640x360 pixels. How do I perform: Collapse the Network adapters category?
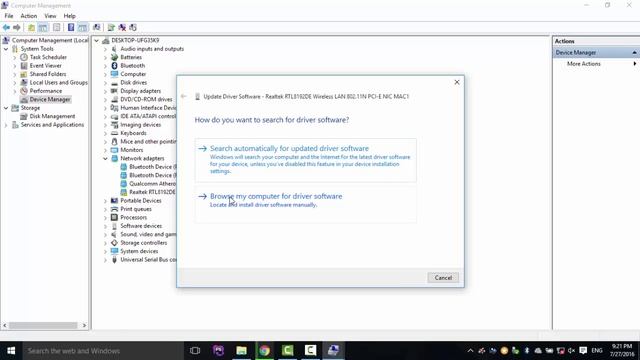coord(105,158)
